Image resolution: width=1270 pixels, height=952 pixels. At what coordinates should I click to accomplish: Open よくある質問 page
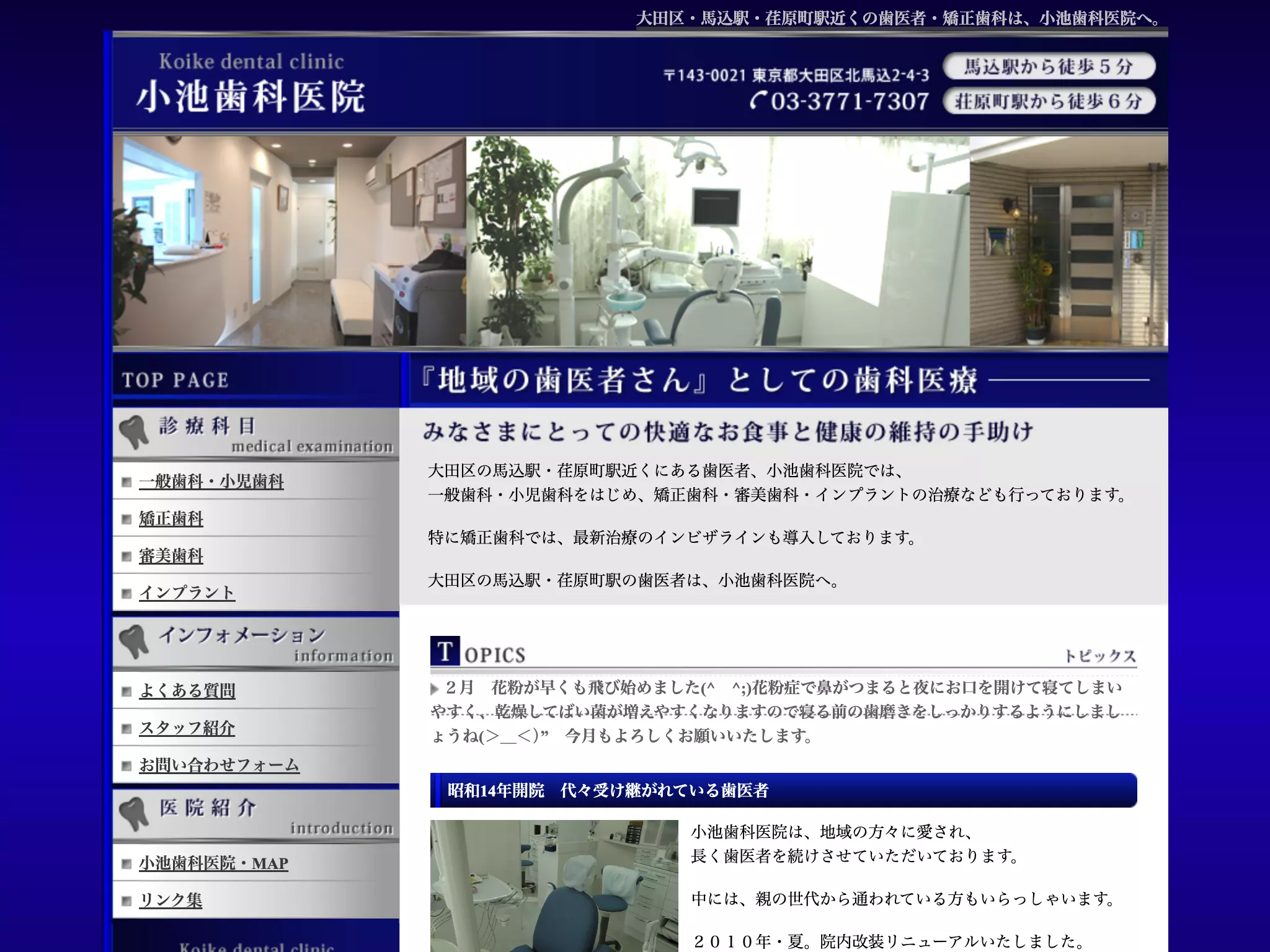click(x=187, y=690)
